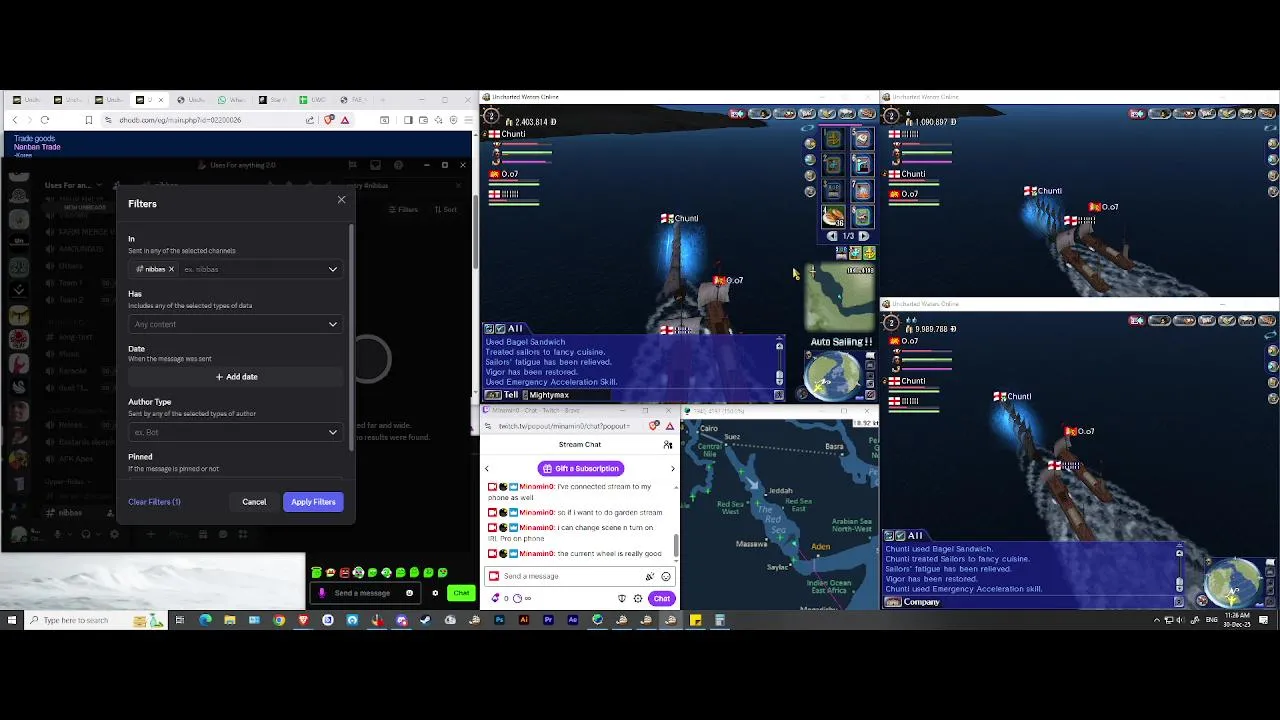Image resolution: width=1280 pixels, height=720 pixels.
Task: Open Twitch chat settings gear
Action: point(638,599)
